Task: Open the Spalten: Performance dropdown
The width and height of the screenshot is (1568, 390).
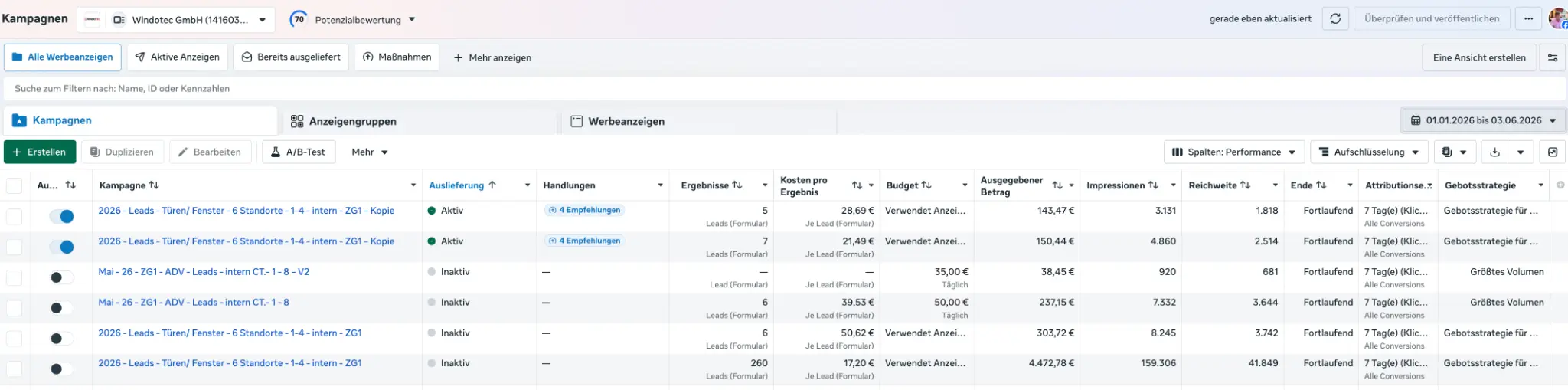Action: (1233, 152)
